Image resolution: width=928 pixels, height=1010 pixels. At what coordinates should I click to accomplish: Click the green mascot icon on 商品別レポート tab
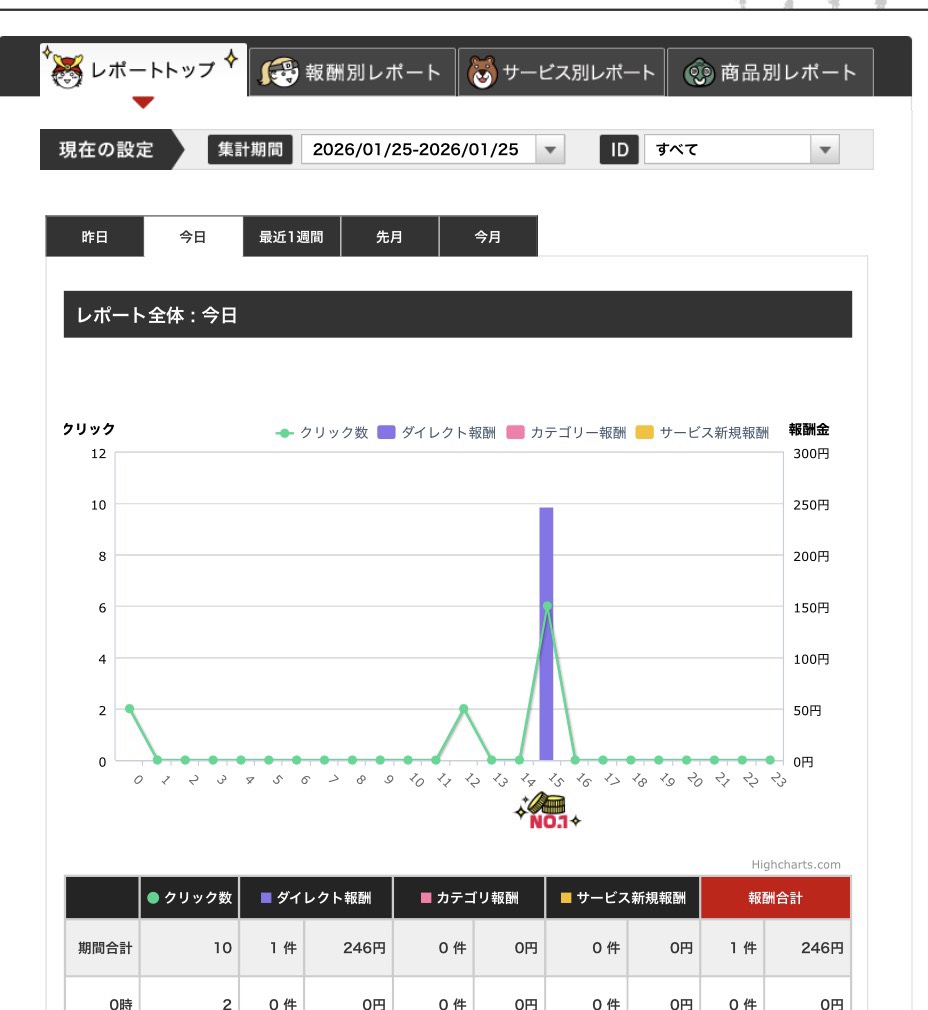point(700,69)
